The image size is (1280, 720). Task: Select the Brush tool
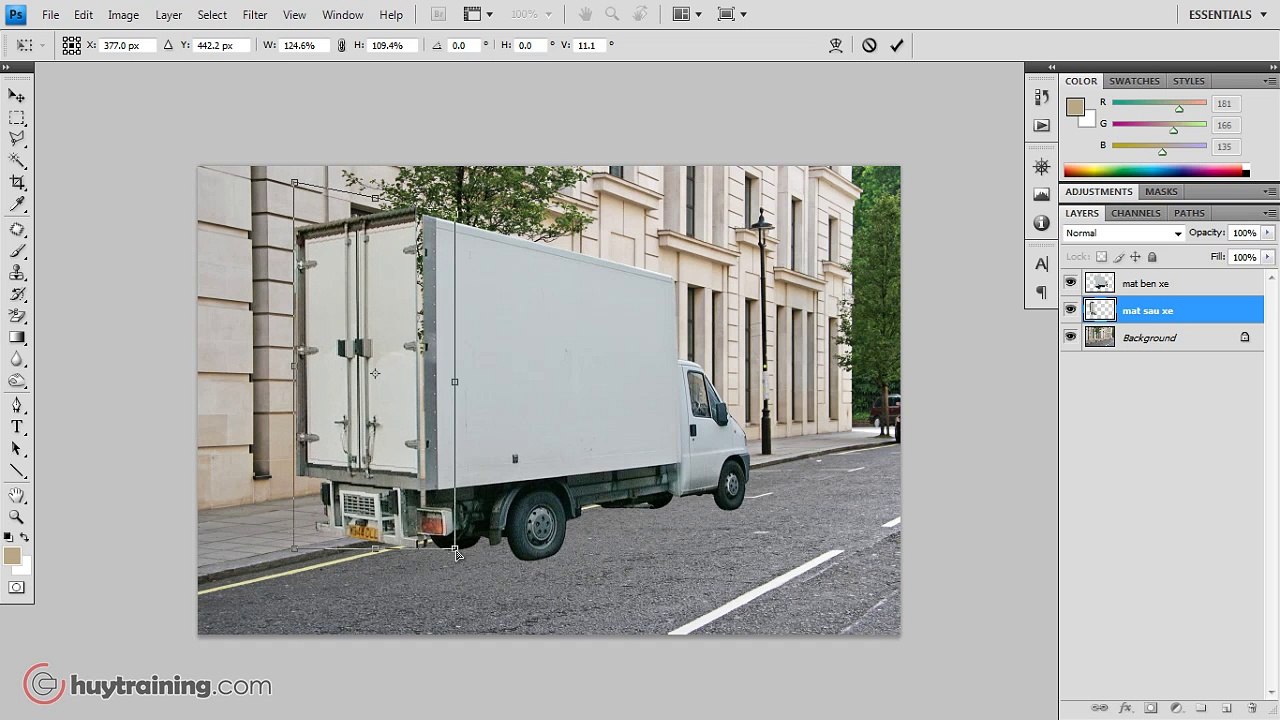point(17,251)
